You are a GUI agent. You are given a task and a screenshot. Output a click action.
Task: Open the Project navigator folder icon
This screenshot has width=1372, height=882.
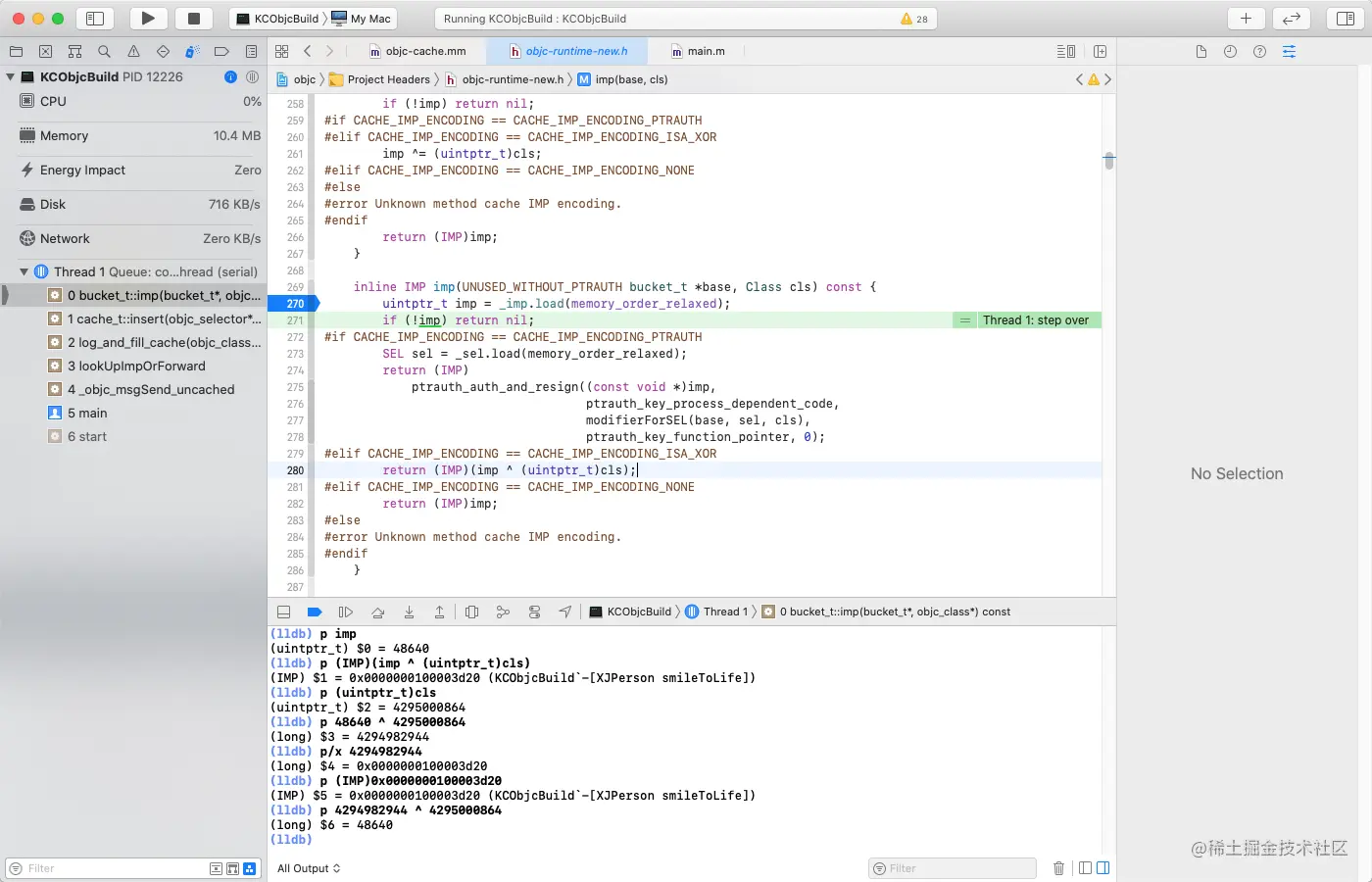click(16, 51)
